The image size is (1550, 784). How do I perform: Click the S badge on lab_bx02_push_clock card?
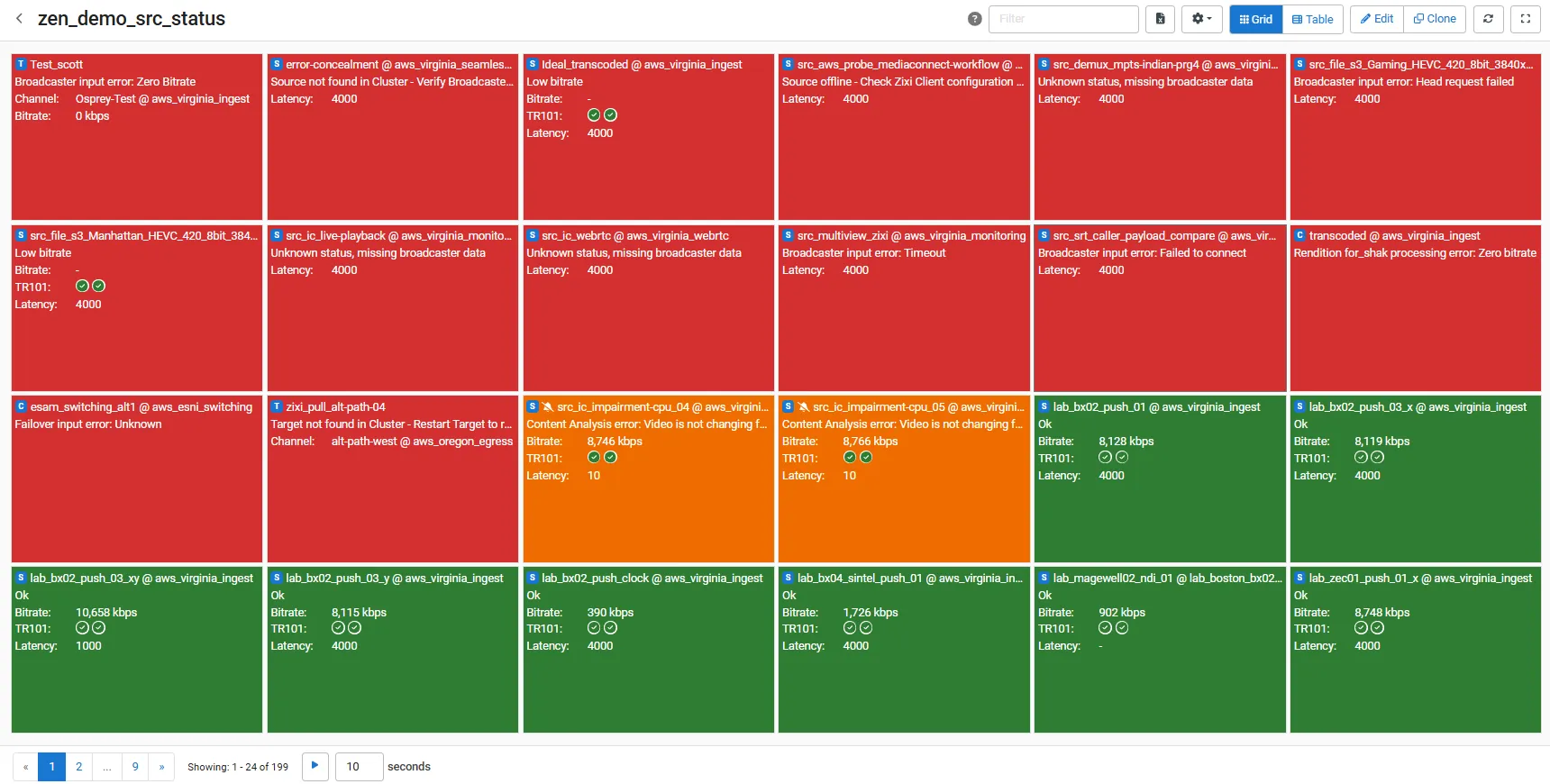[x=533, y=578]
